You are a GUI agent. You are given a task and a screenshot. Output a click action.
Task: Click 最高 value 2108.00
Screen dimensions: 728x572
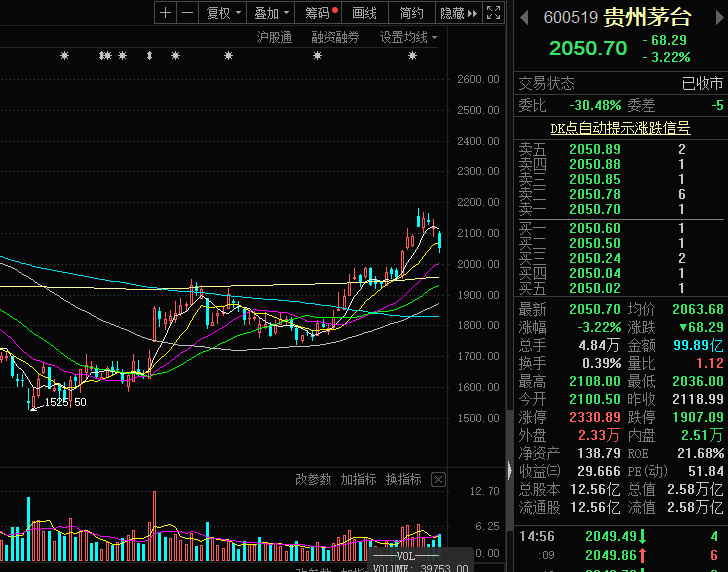pyautogui.click(x=595, y=382)
